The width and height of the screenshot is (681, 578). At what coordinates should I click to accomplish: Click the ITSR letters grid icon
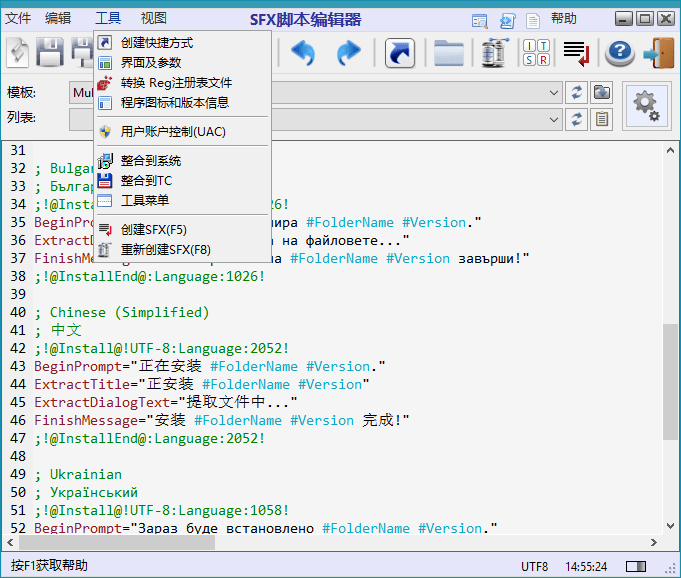pos(536,53)
